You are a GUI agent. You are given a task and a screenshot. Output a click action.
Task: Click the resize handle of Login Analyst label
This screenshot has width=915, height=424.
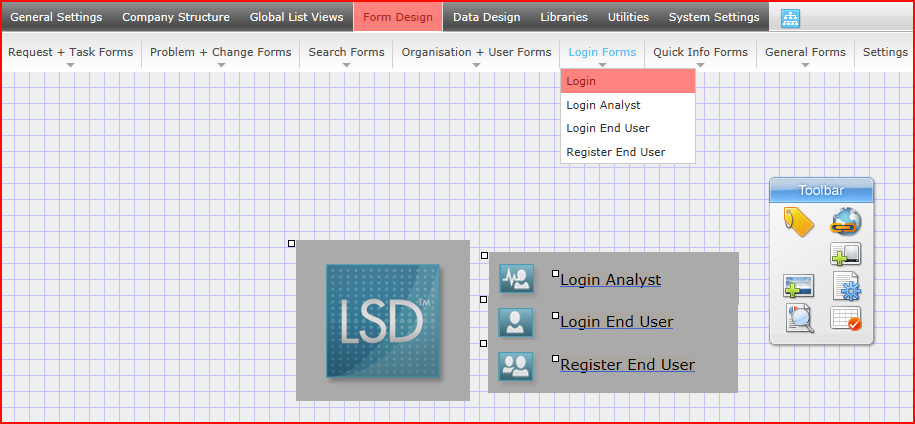[x=556, y=273]
